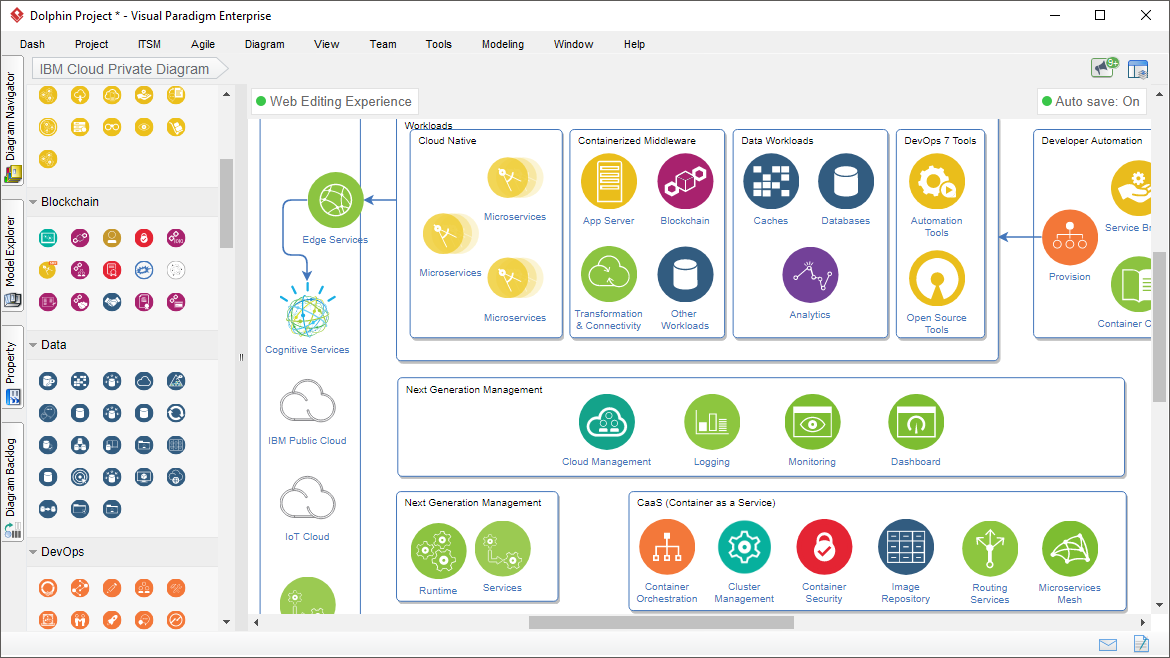Click the Container Orchestration icon
The width and height of the screenshot is (1170, 658).
coord(667,547)
